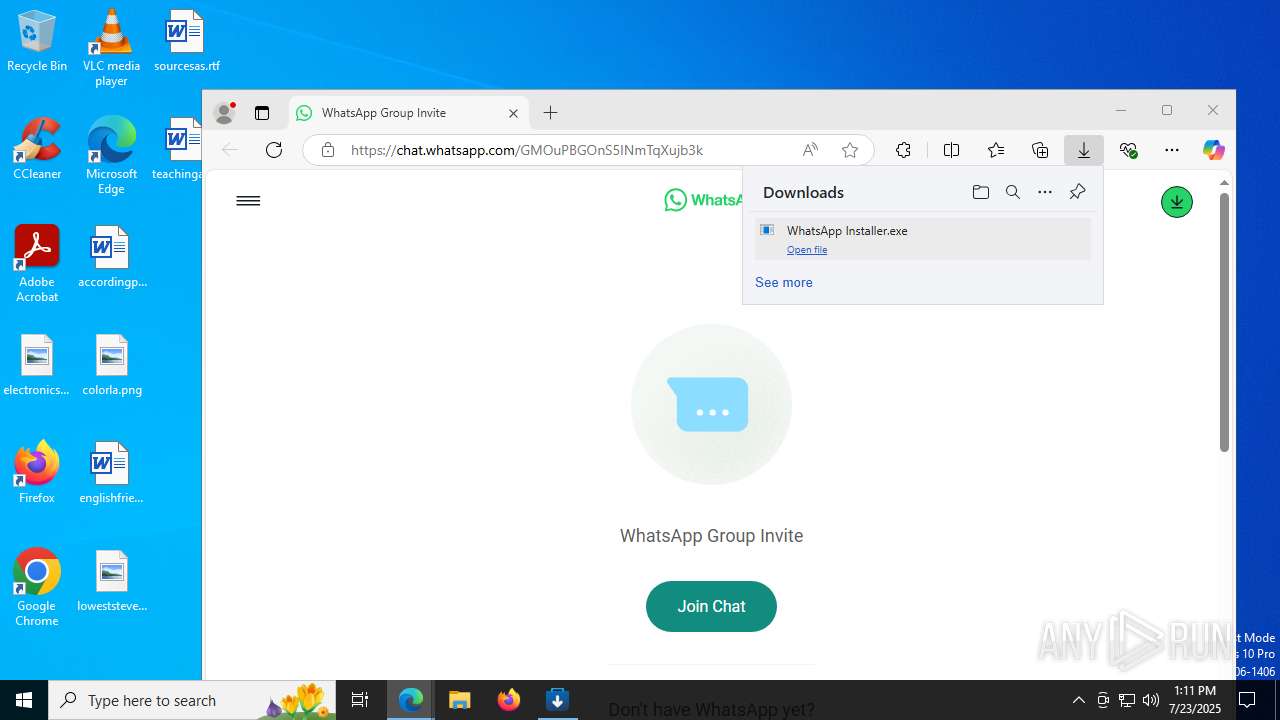Open Recycle Bin on desktop
1280x720 pixels.
pyautogui.click(x=37, y=42)
